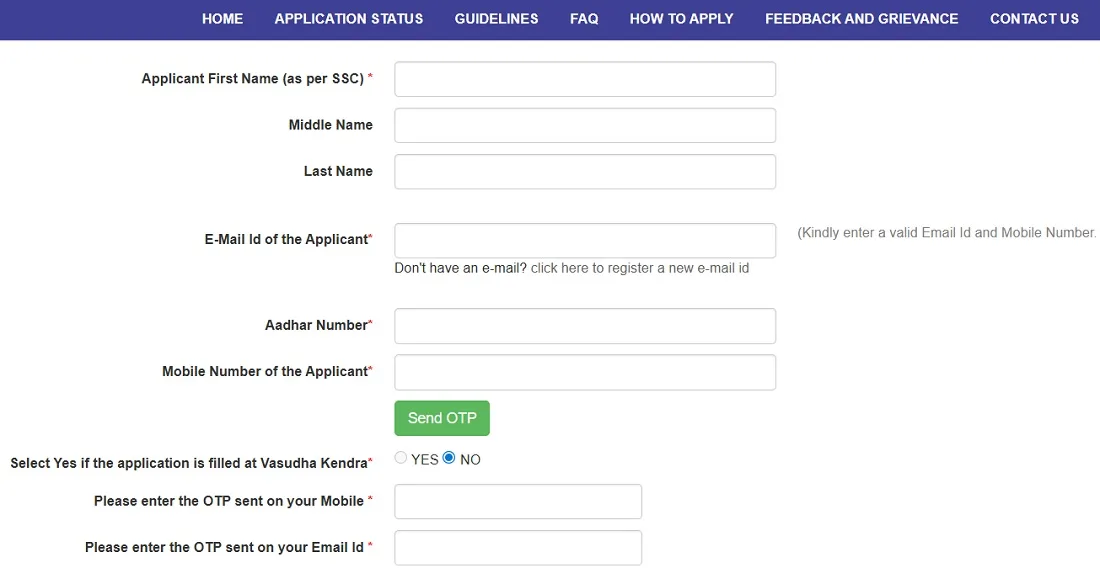Select NO for Vasudha Kendra

coord(449,458)
